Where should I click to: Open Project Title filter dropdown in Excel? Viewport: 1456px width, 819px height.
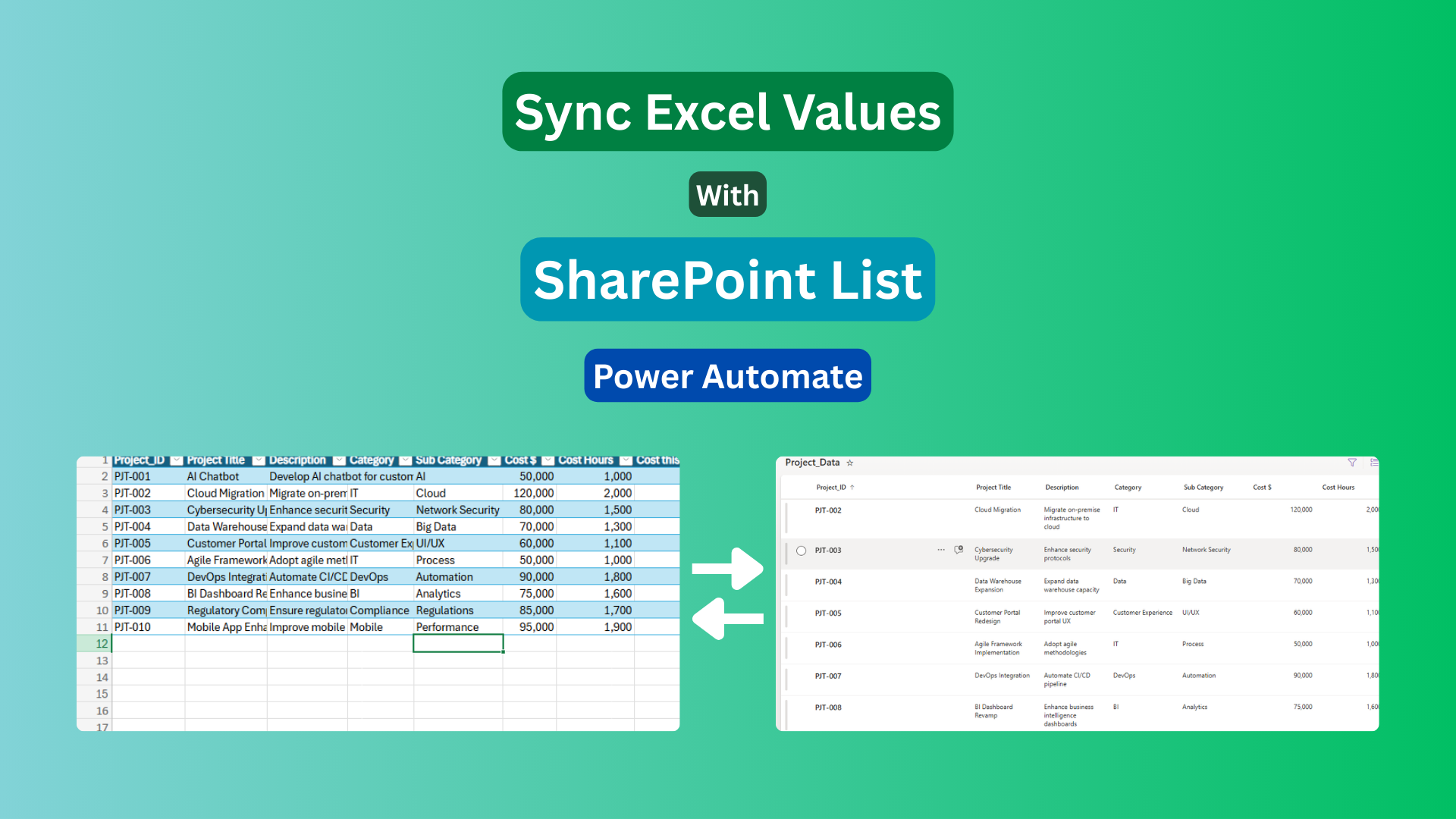pos(259,460)
